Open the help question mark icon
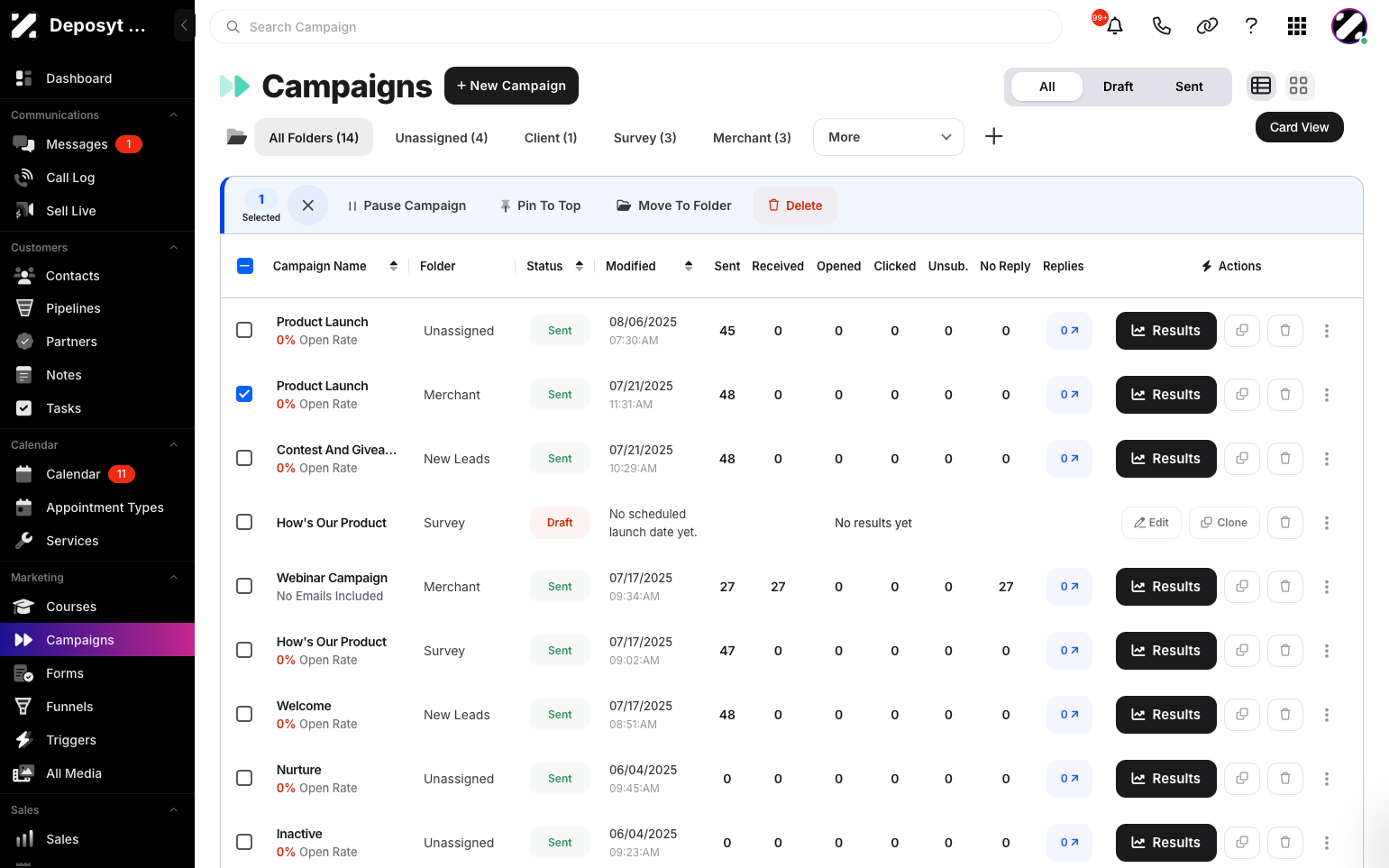 click(1251, 26)
